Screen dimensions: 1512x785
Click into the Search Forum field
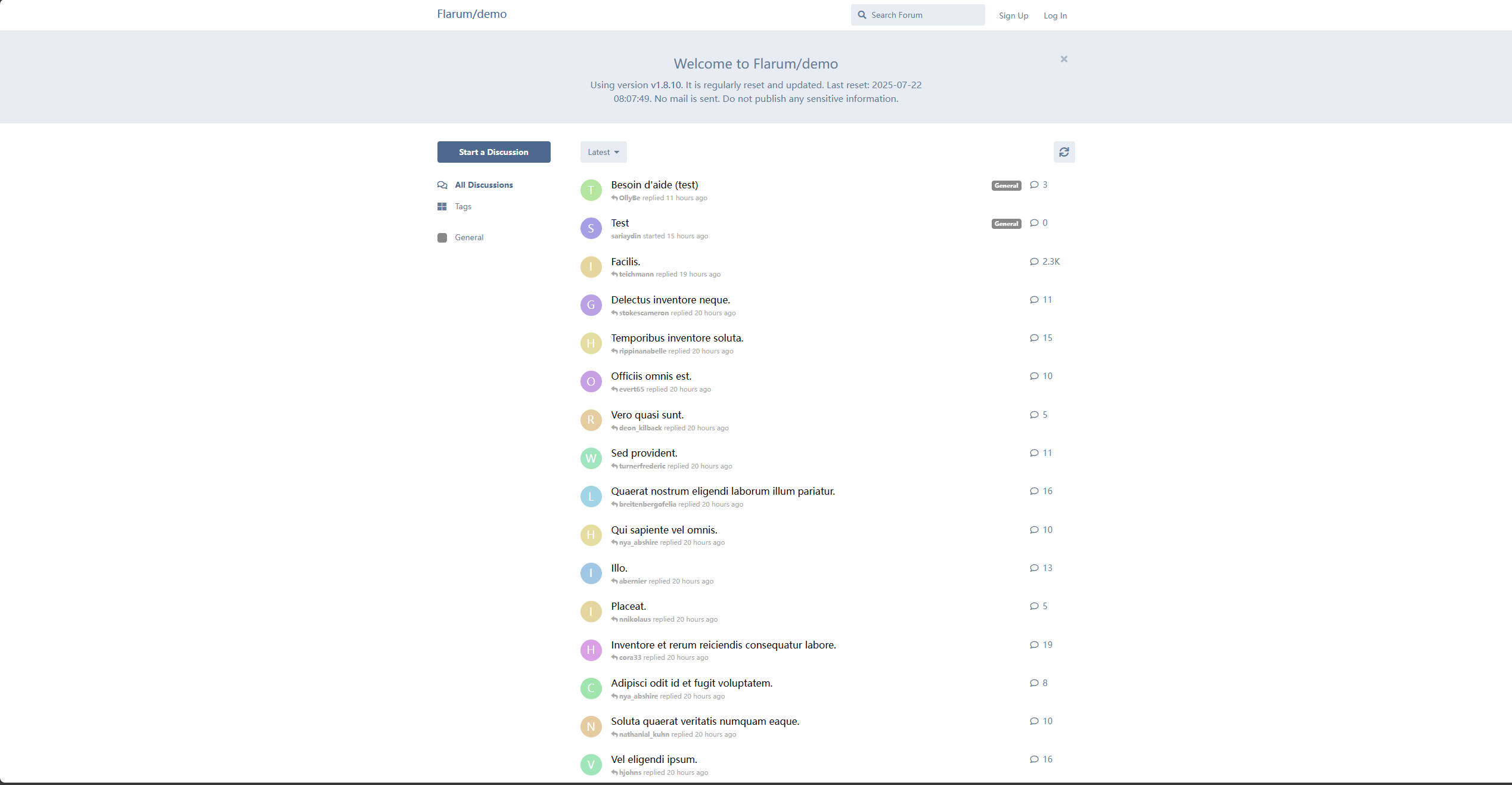coord(918,15)
